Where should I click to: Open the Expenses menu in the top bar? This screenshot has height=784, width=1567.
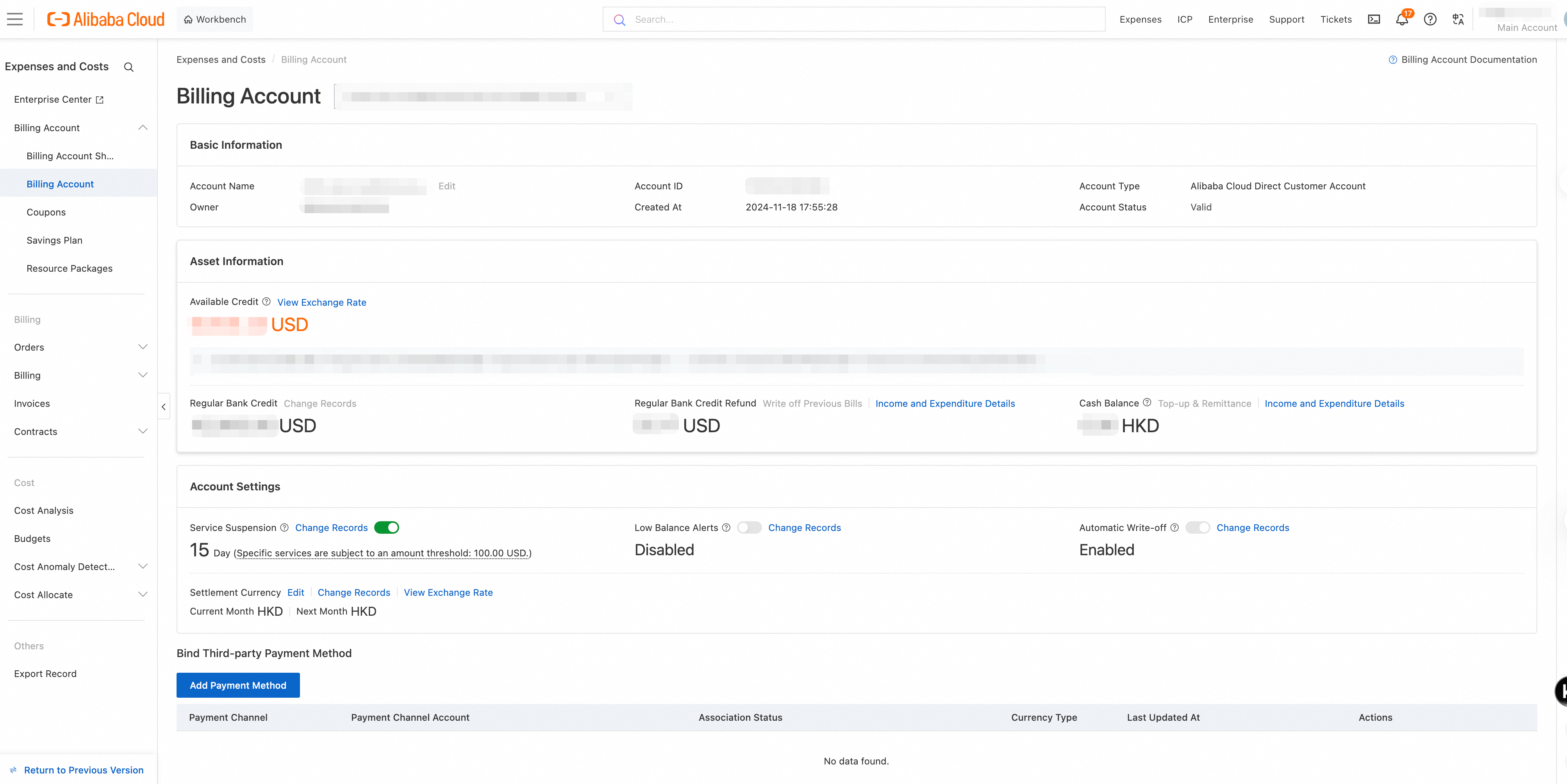point(1140,20)
